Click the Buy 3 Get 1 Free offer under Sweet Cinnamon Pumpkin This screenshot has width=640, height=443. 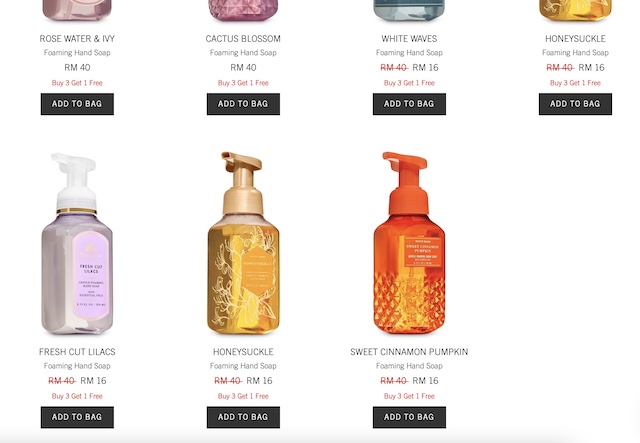(409, 396)
